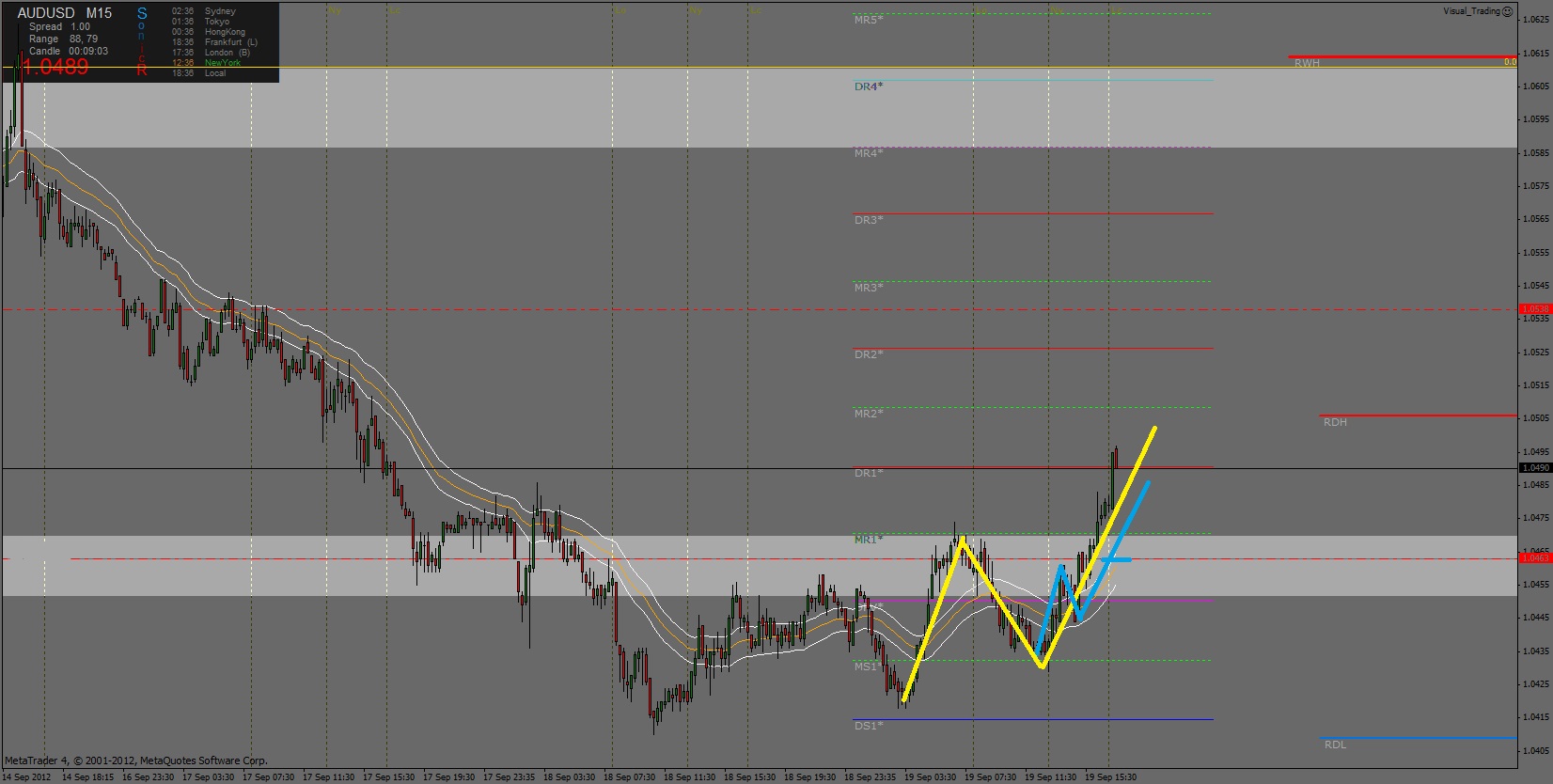Viewport: 1553px width, 784px height.
Task: Click the red 1.0538 price tag
Action: pyautogui.click(x=1535, y=309)
